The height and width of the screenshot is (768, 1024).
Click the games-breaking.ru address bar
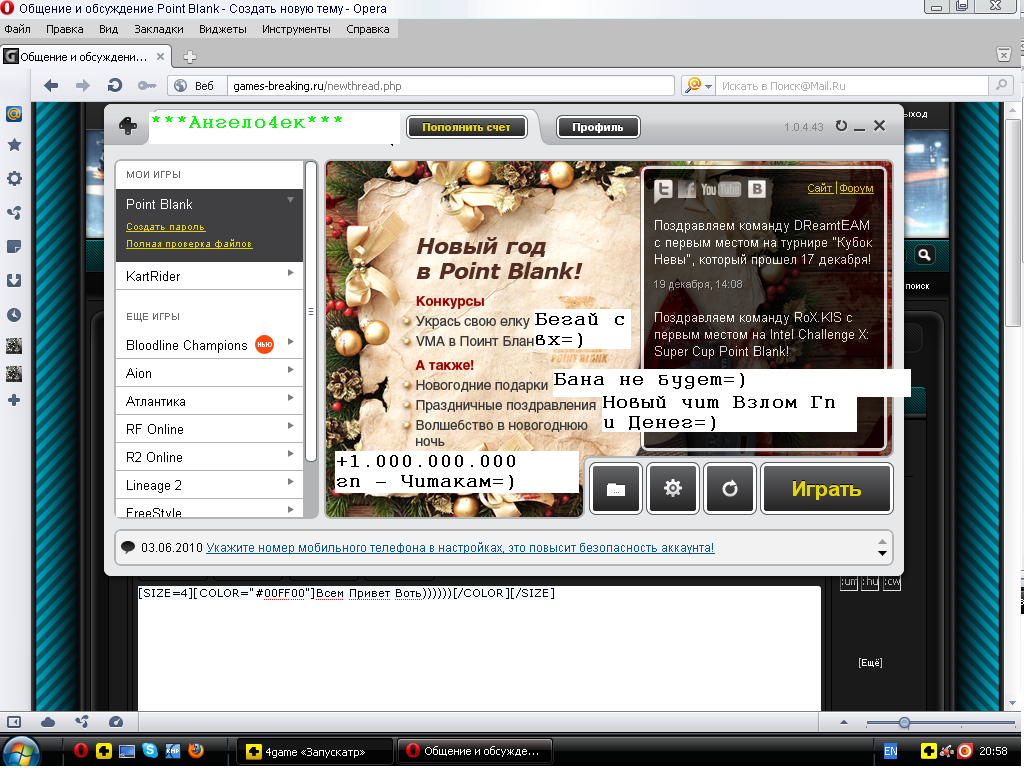451,86
